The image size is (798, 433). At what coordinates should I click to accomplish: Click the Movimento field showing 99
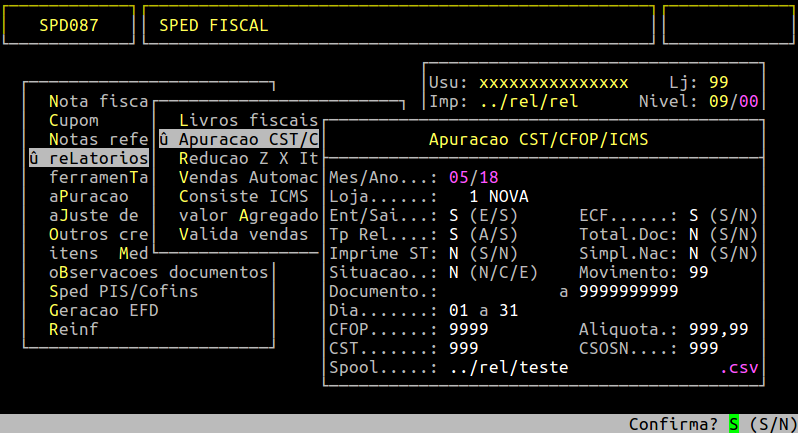(699, 272)
